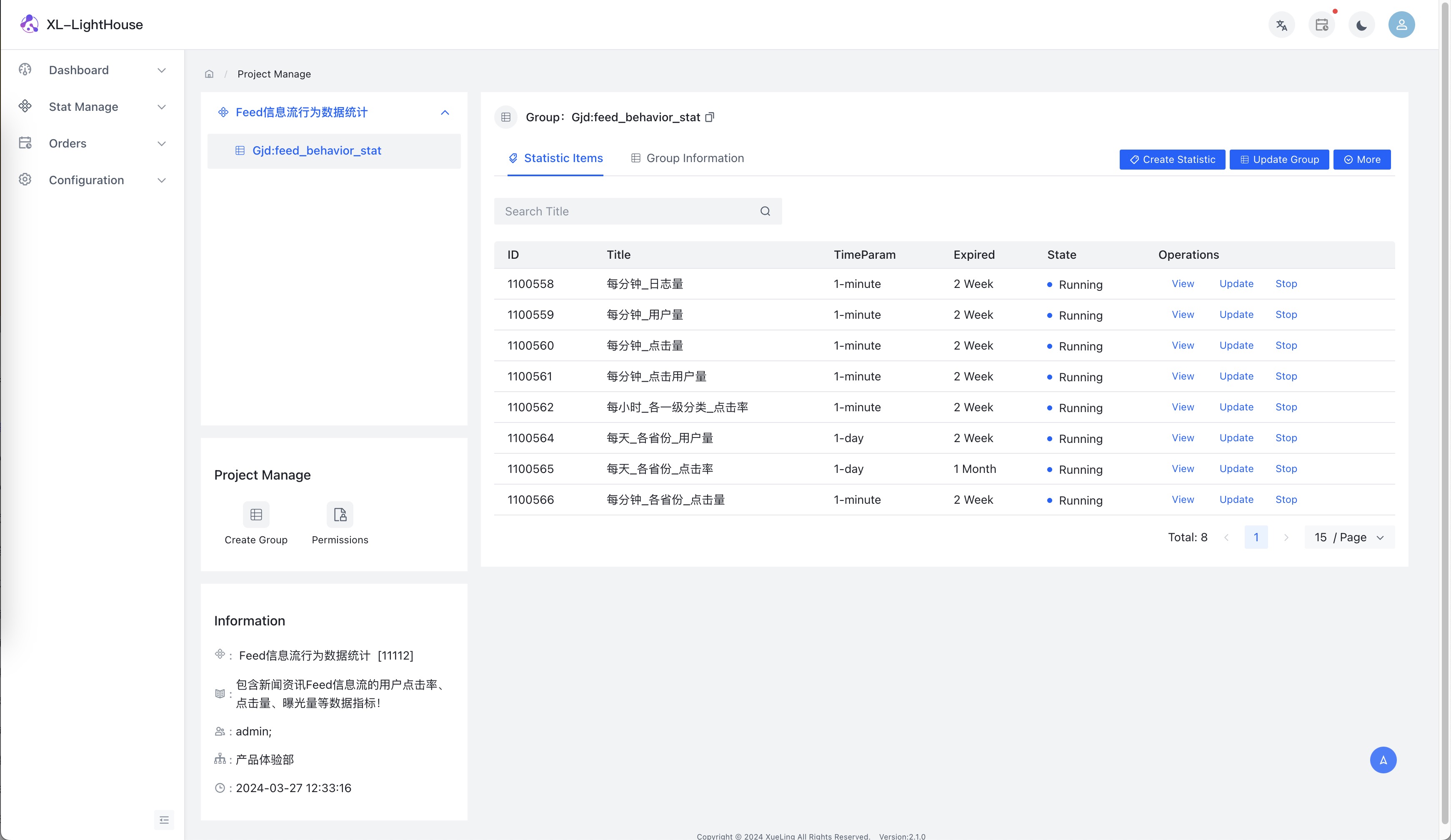Toggle dark mode with moon icon
The height and width of the screenshot is (840, 1451).
(x=1361, y=25)
